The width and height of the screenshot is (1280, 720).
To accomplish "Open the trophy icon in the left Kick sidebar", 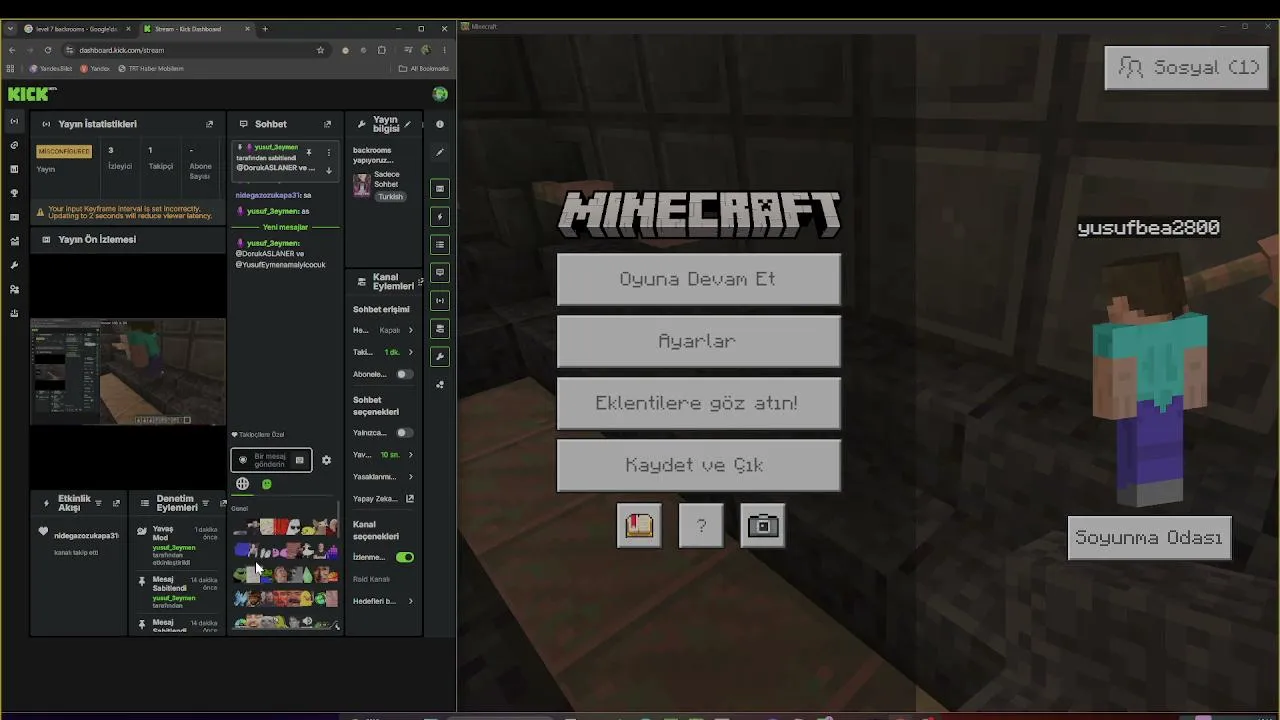I will (14, 193).
